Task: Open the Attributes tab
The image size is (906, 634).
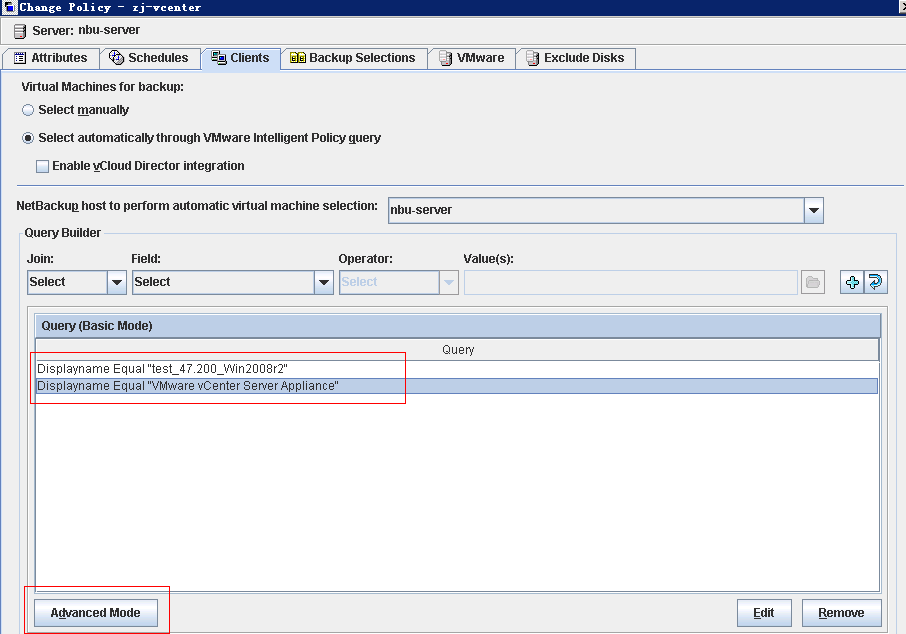Action: [x=50, y=58]
